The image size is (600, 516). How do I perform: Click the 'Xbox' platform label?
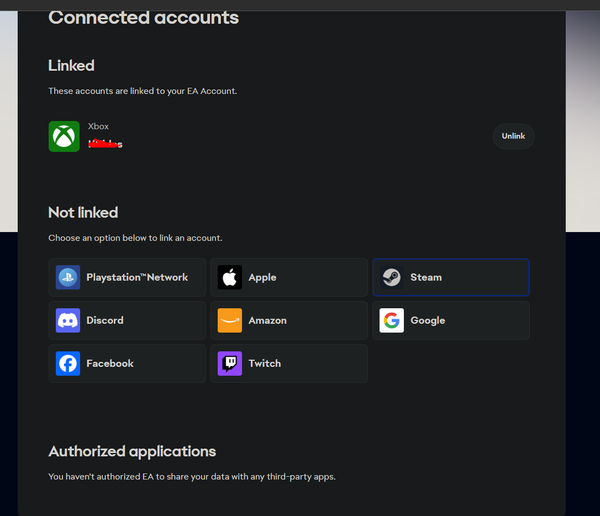[98, 126]
